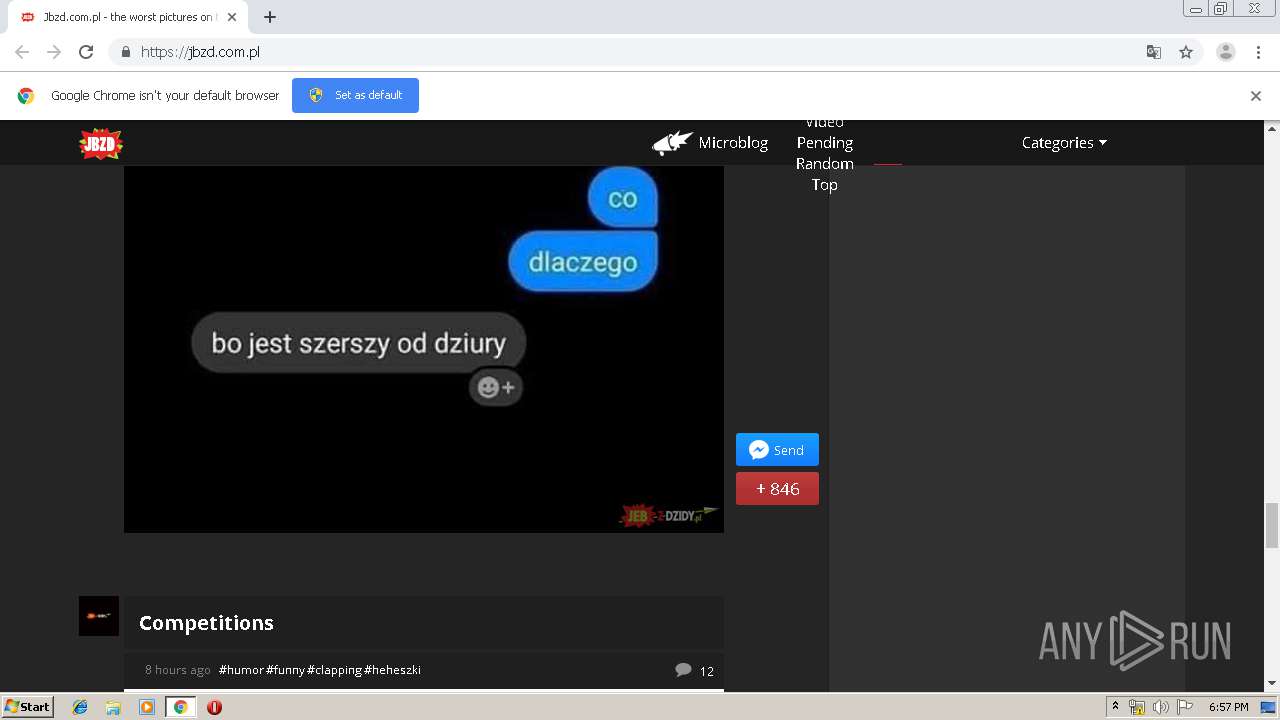The width and height of the screenshot is (1280, 720).
Task: Click the scrollbar up arrow
Action: 1272,129
